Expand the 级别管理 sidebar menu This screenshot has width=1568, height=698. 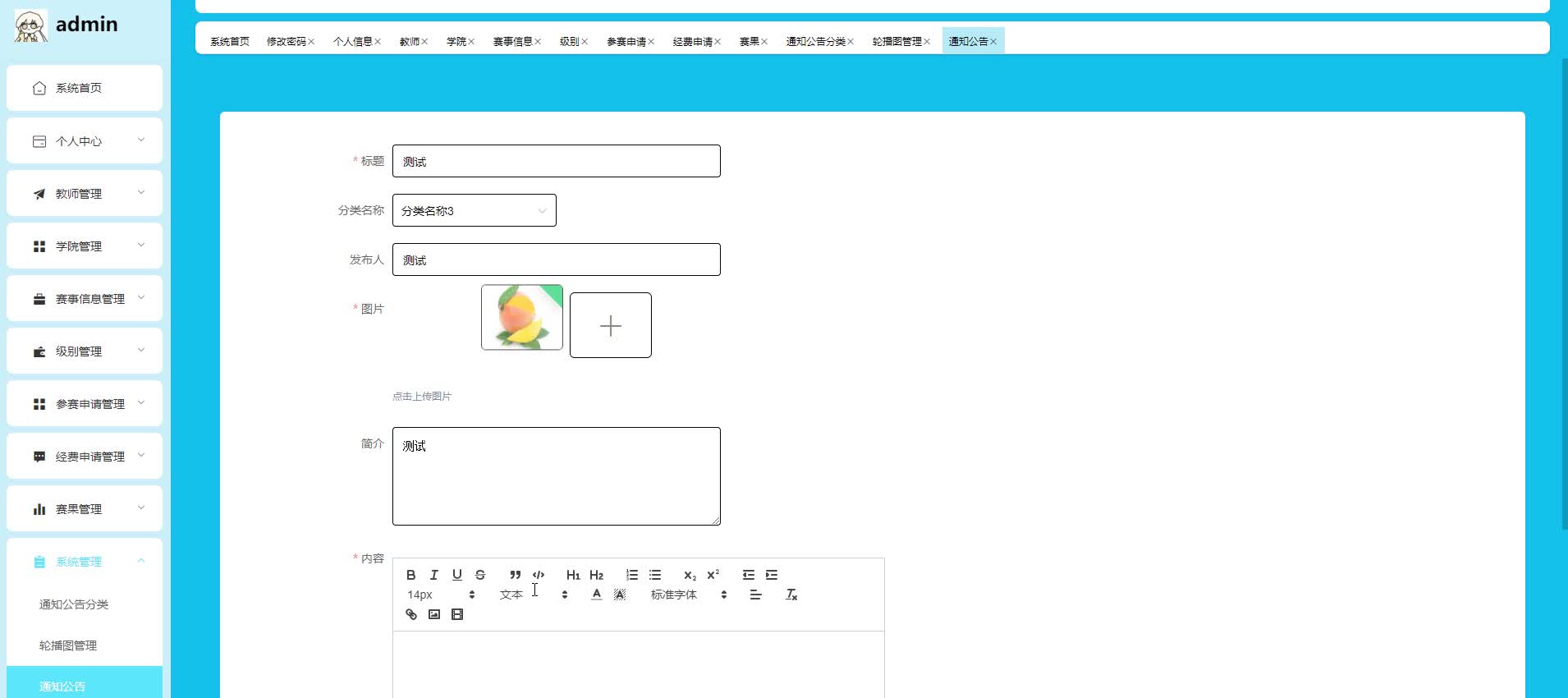85,351
